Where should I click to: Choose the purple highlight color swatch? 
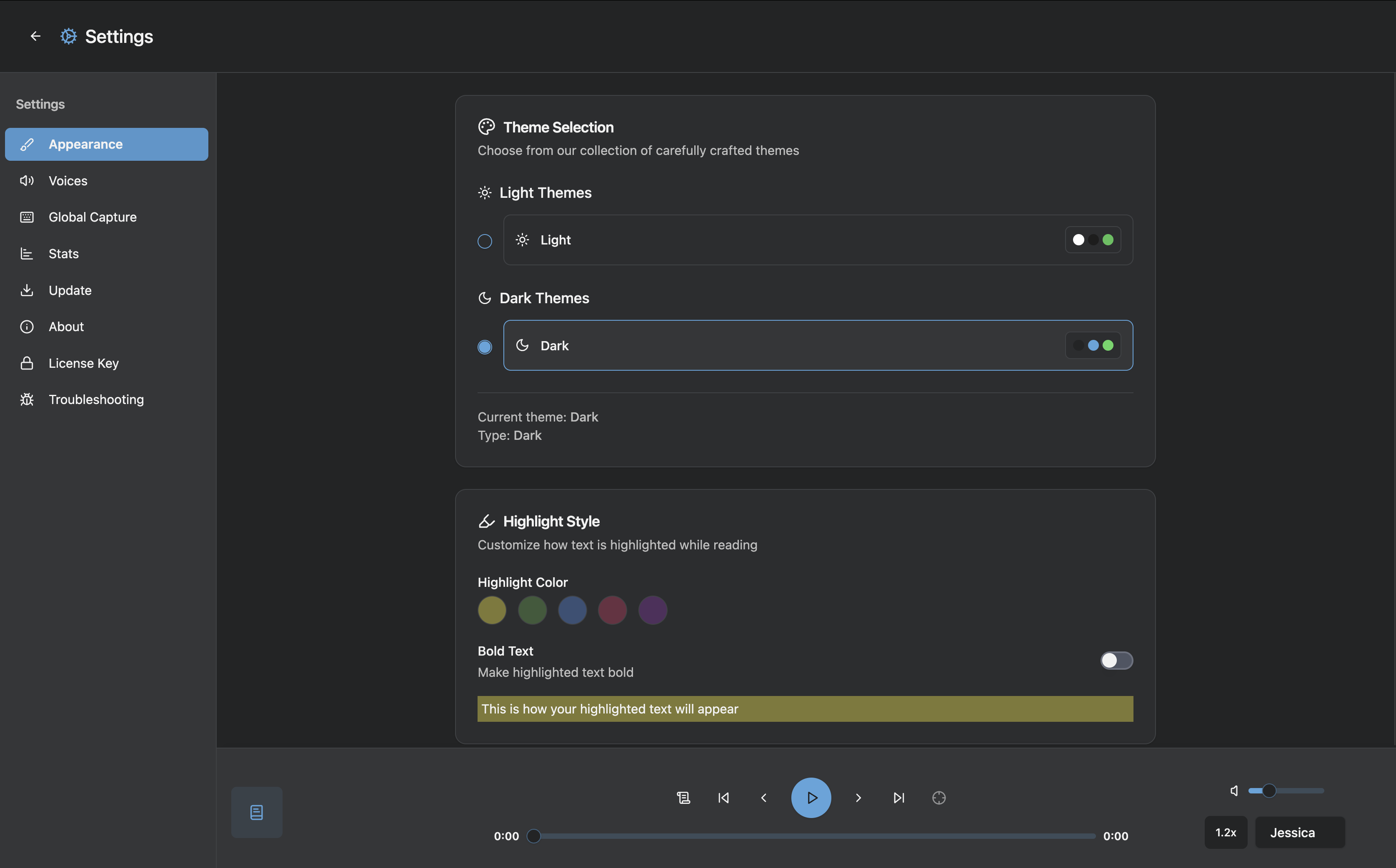[x=652, y=610]
